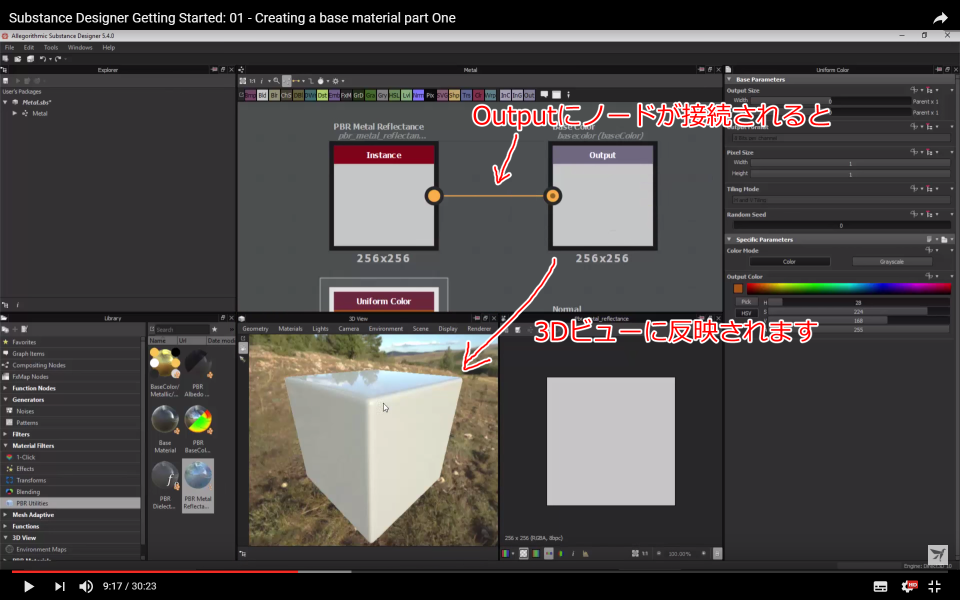Add an FX-Map node with FxM button

tap(346, 95)
